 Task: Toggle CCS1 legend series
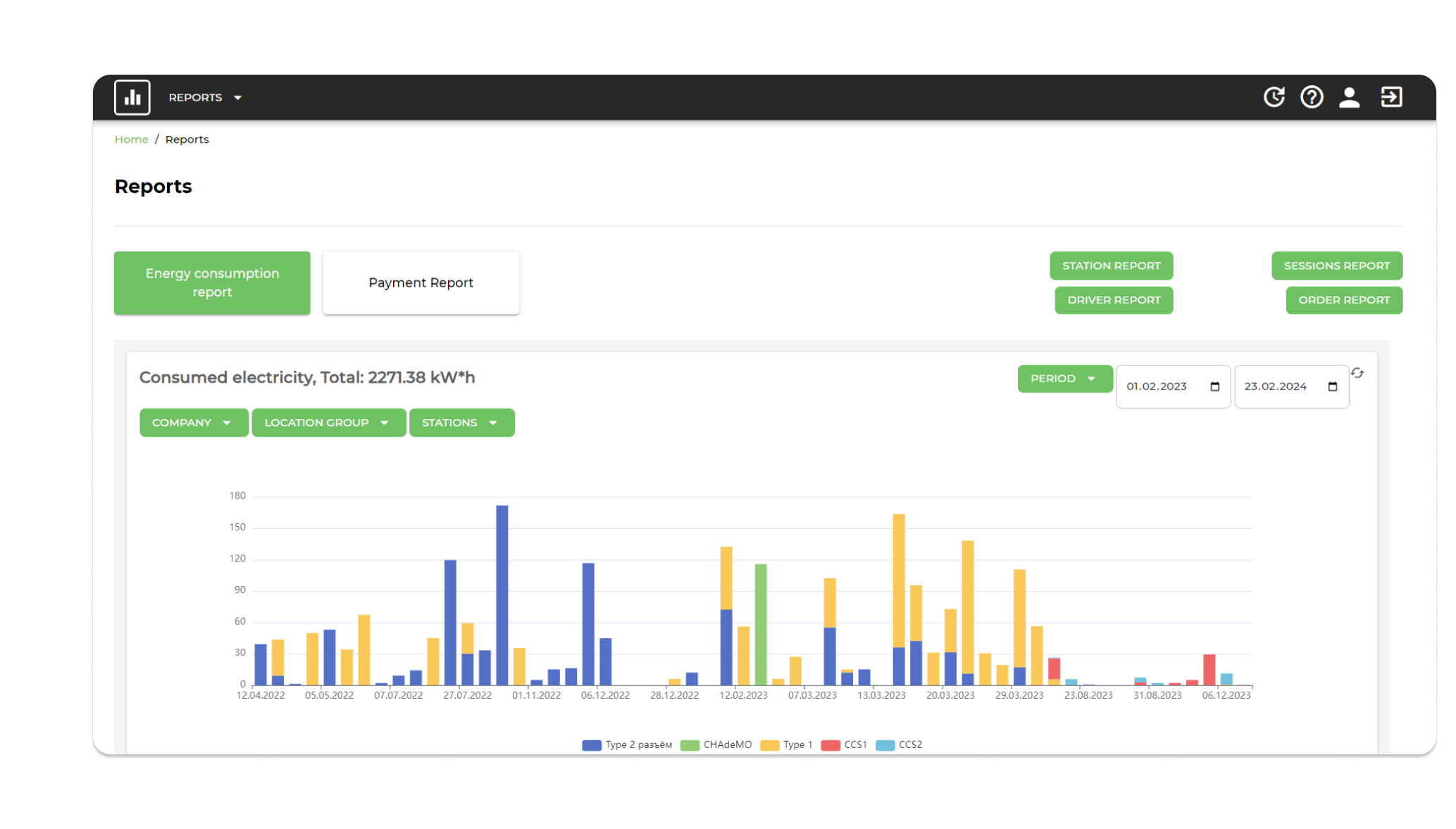[844, 744]
